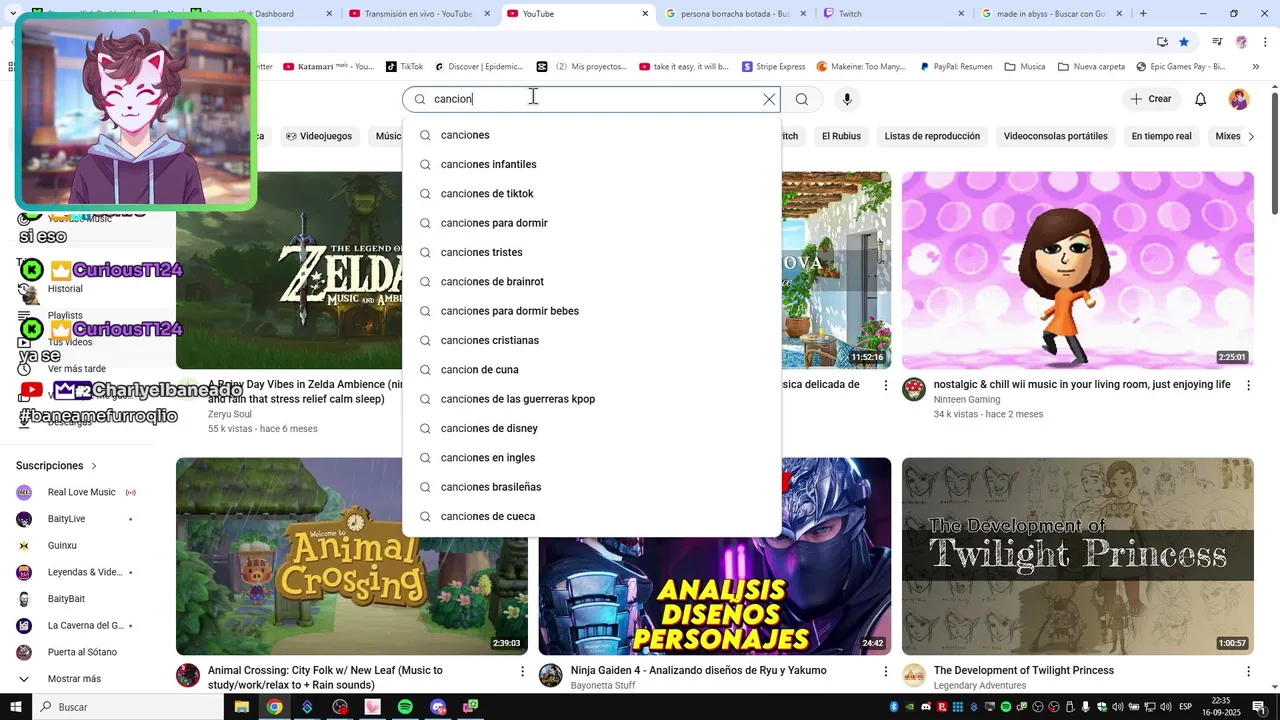Screen dimensions: 1280x720
Task: Select the suggestion "canciones en ingles"
Action: pos(591,458)
